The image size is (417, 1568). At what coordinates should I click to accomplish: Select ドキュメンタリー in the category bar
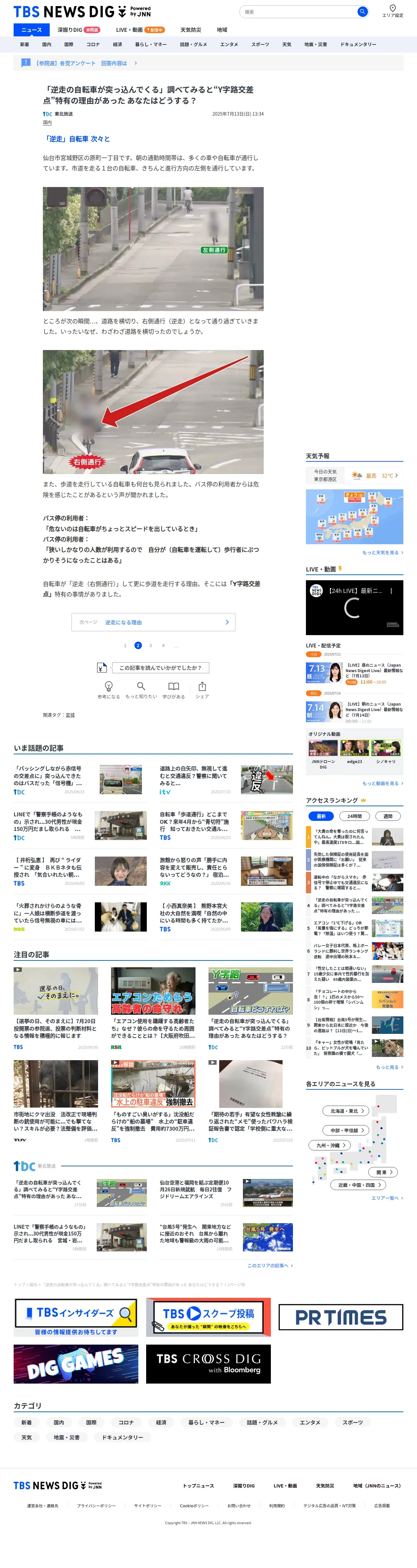pos(358,44)
